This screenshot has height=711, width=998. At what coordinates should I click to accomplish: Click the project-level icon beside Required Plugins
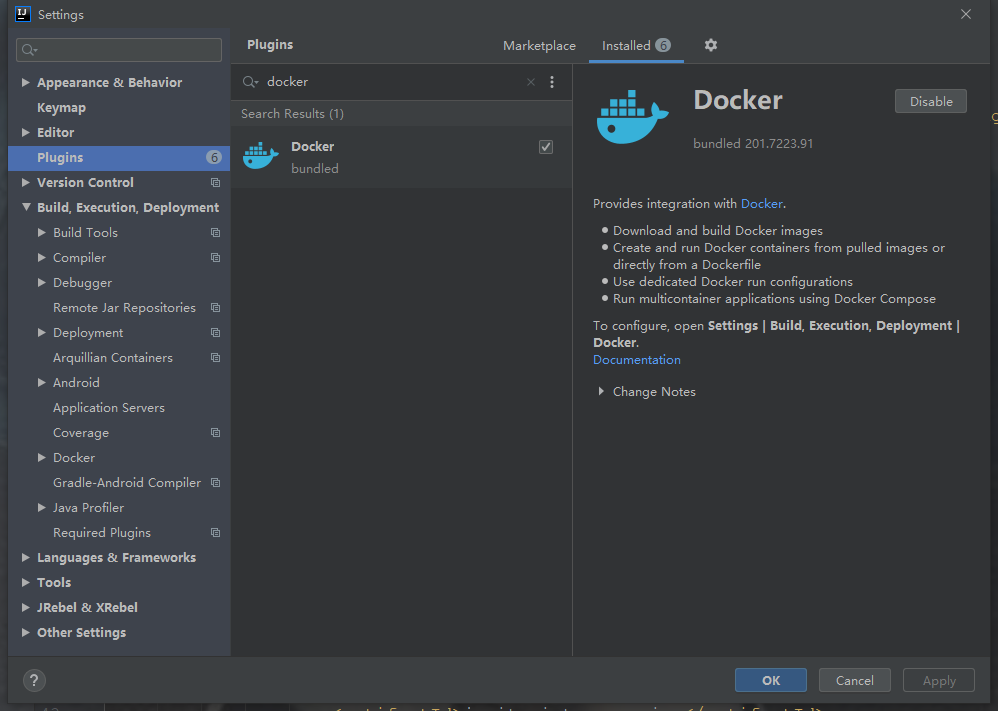point(216,533)
